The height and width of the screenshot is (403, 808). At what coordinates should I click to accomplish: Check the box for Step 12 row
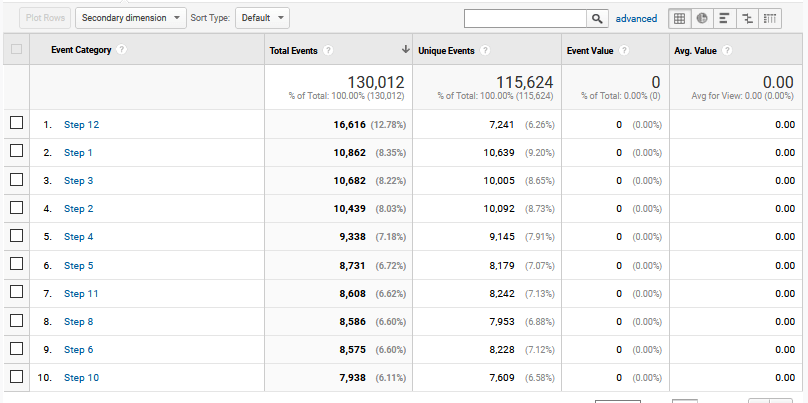coord(15,124)
